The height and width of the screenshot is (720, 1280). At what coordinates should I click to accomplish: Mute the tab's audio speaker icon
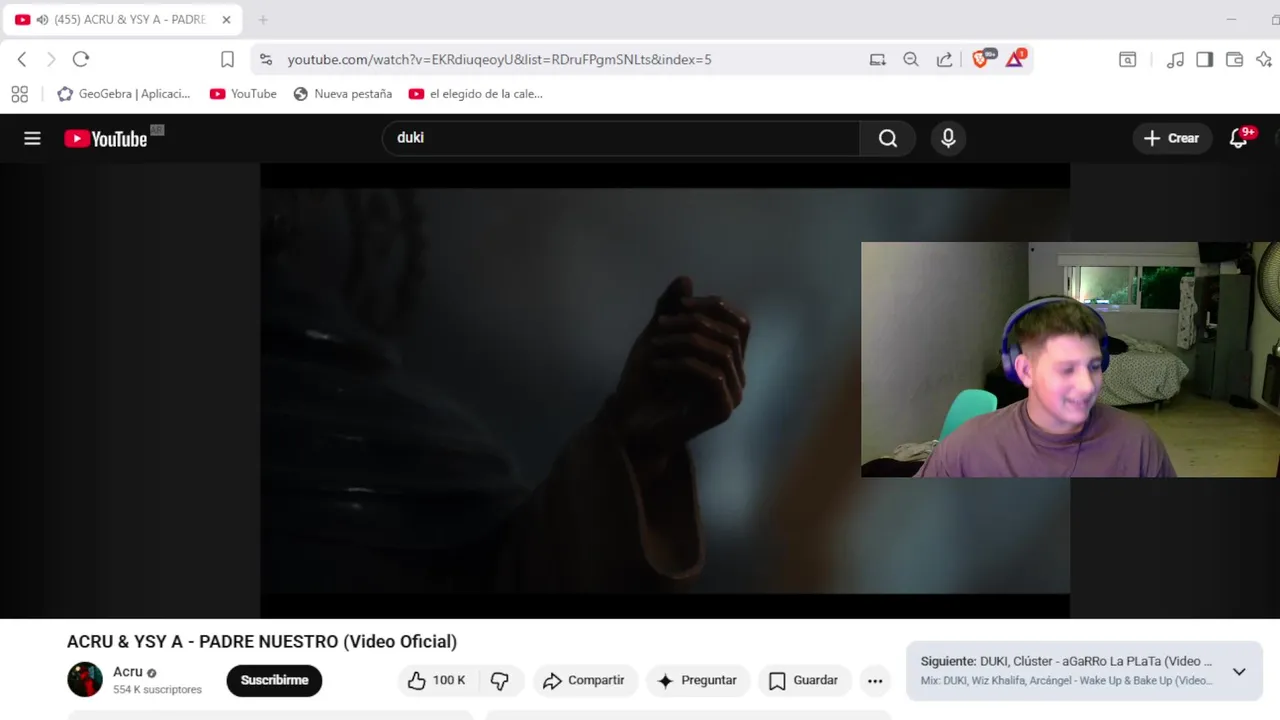click(x=42, y=20)
